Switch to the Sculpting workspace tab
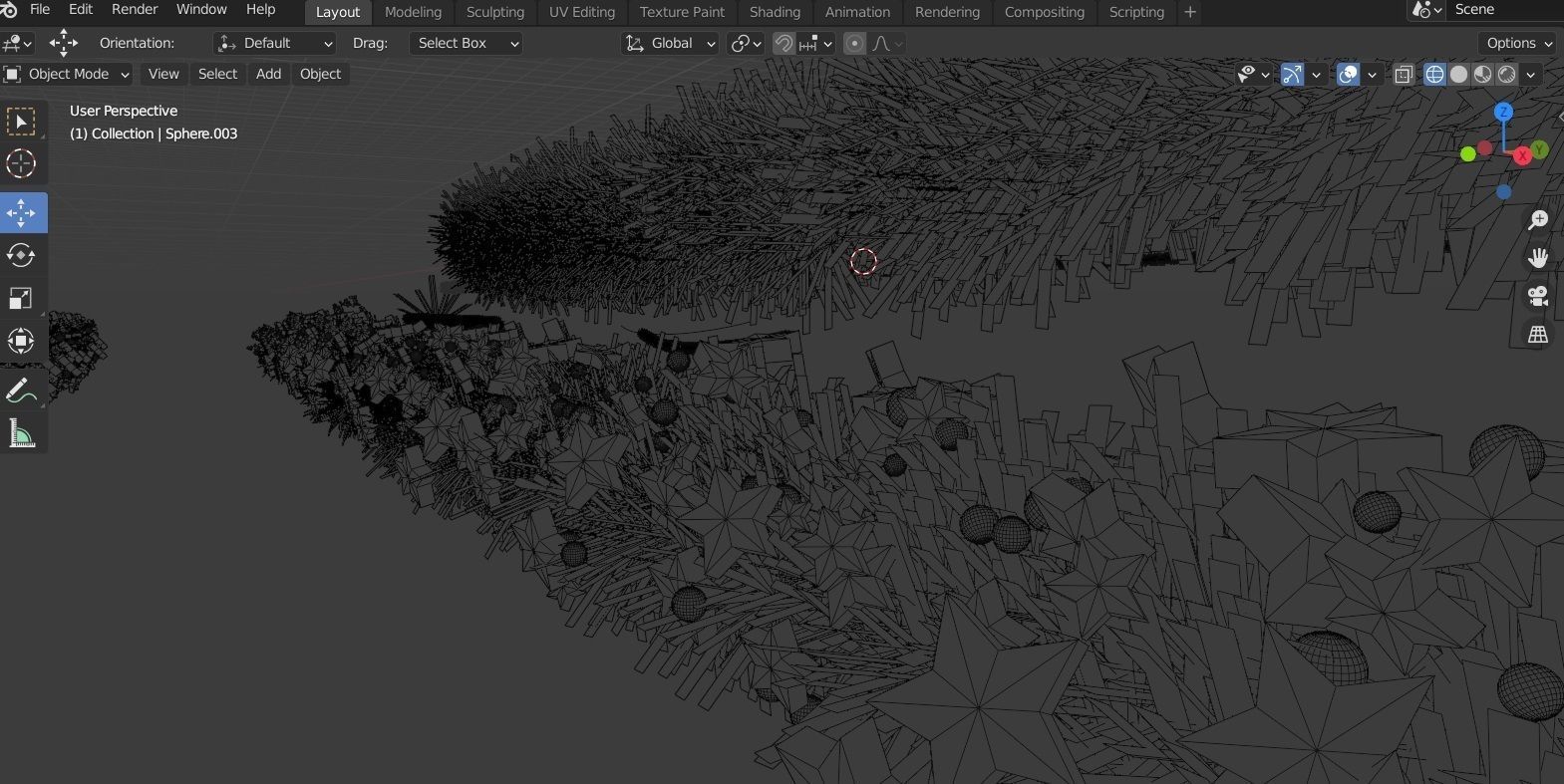The image size is (1564, 784). point(495,12)
